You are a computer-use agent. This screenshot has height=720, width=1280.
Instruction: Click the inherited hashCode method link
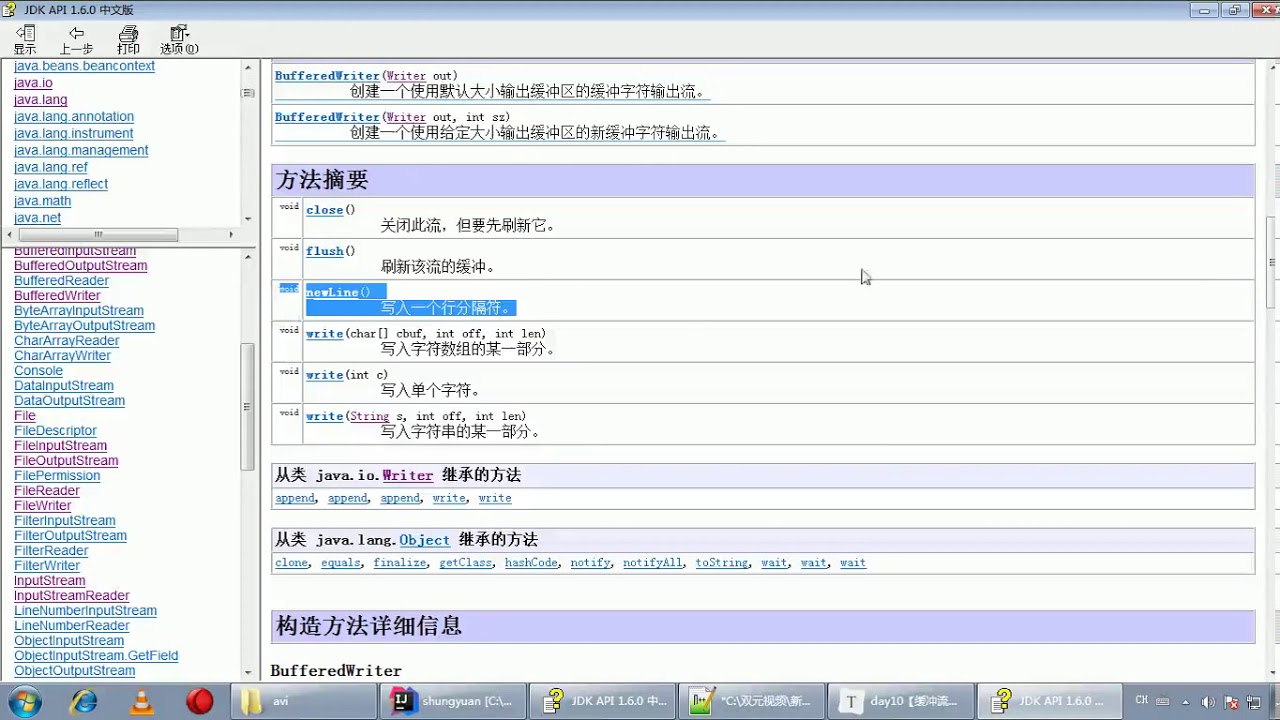531,563
